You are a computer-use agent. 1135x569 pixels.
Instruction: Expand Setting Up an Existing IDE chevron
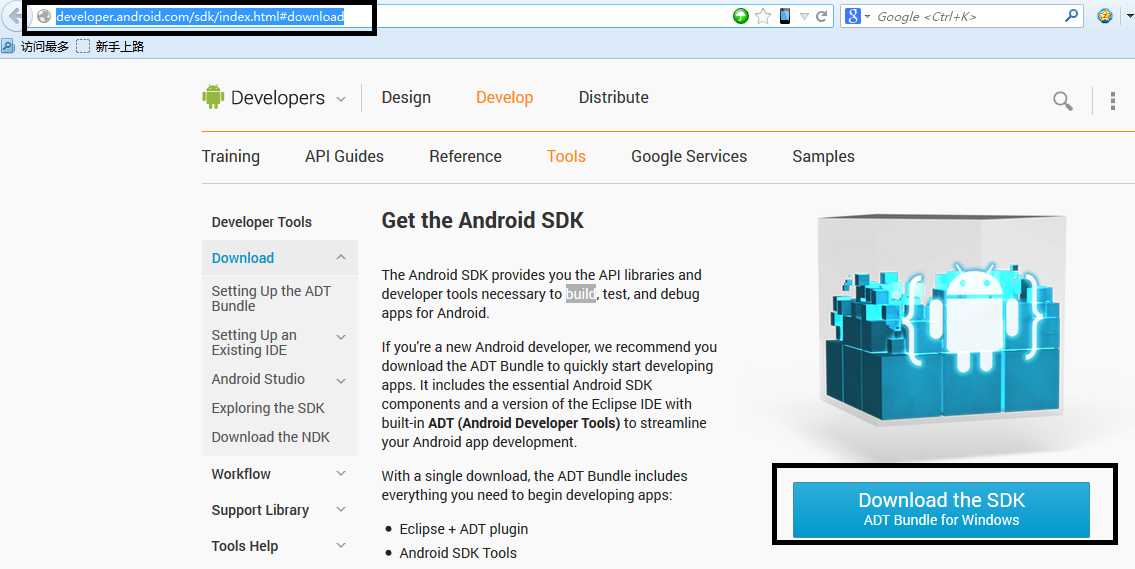(341, 337)
